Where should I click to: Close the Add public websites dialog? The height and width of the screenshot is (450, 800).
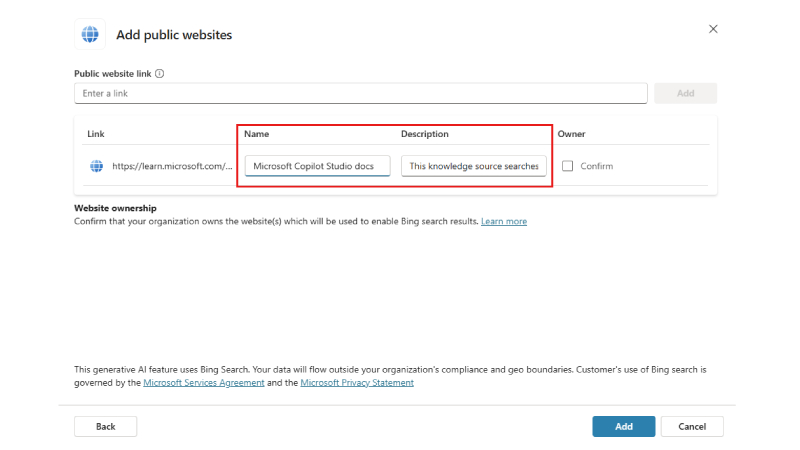pyautogui.click(x=713, y=29)
